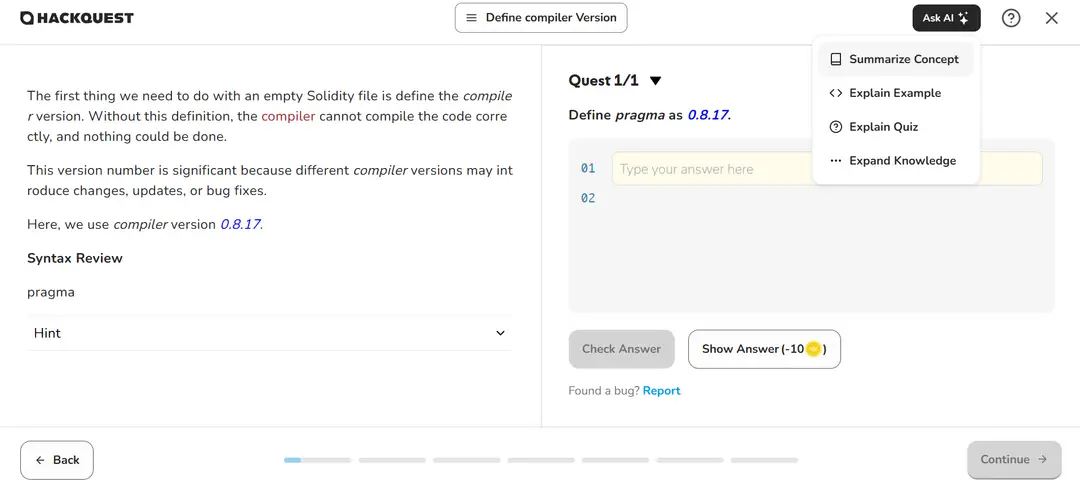Viewport: 1080px width, 483px height.
Task: Go back with the Back button
Action: click(57, 460)
